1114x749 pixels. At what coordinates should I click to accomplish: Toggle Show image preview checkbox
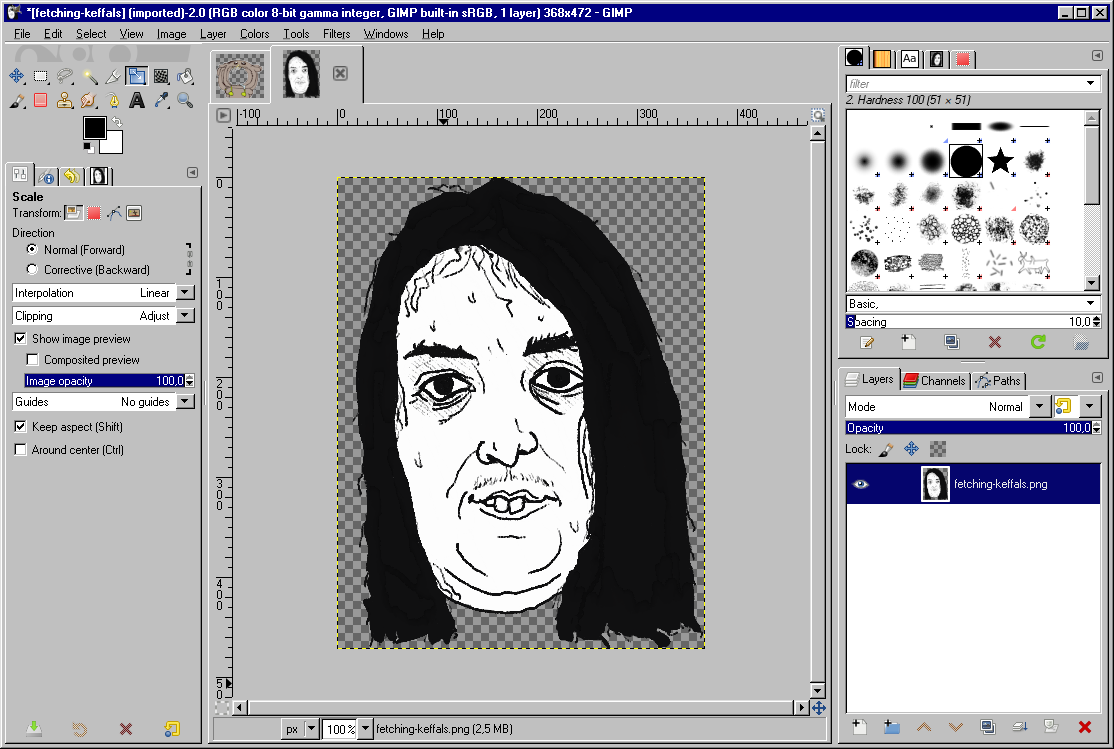point(21,338)
